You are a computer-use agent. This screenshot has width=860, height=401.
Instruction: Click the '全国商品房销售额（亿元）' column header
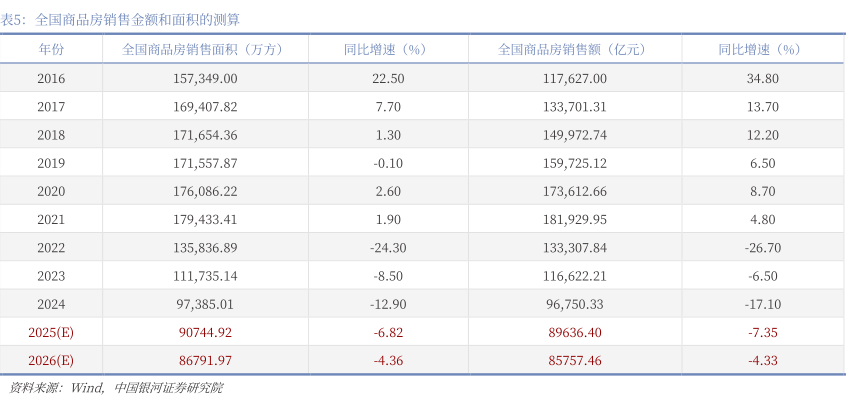(571, 49)
